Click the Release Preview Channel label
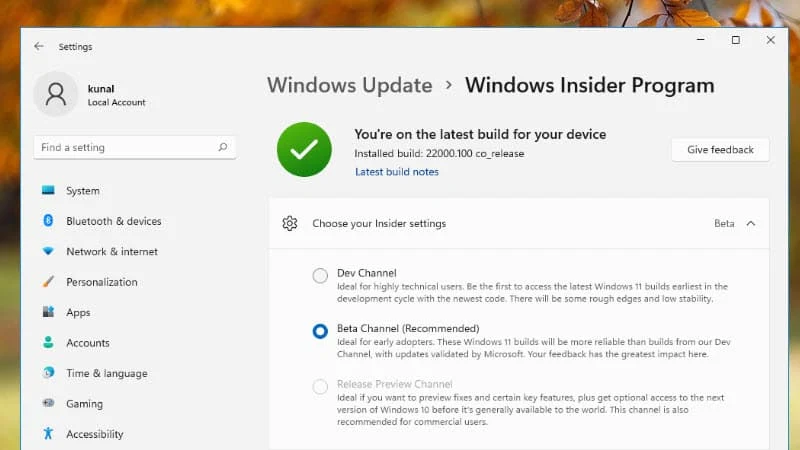This screenshot has height=450, width=800. click(394, 384)
